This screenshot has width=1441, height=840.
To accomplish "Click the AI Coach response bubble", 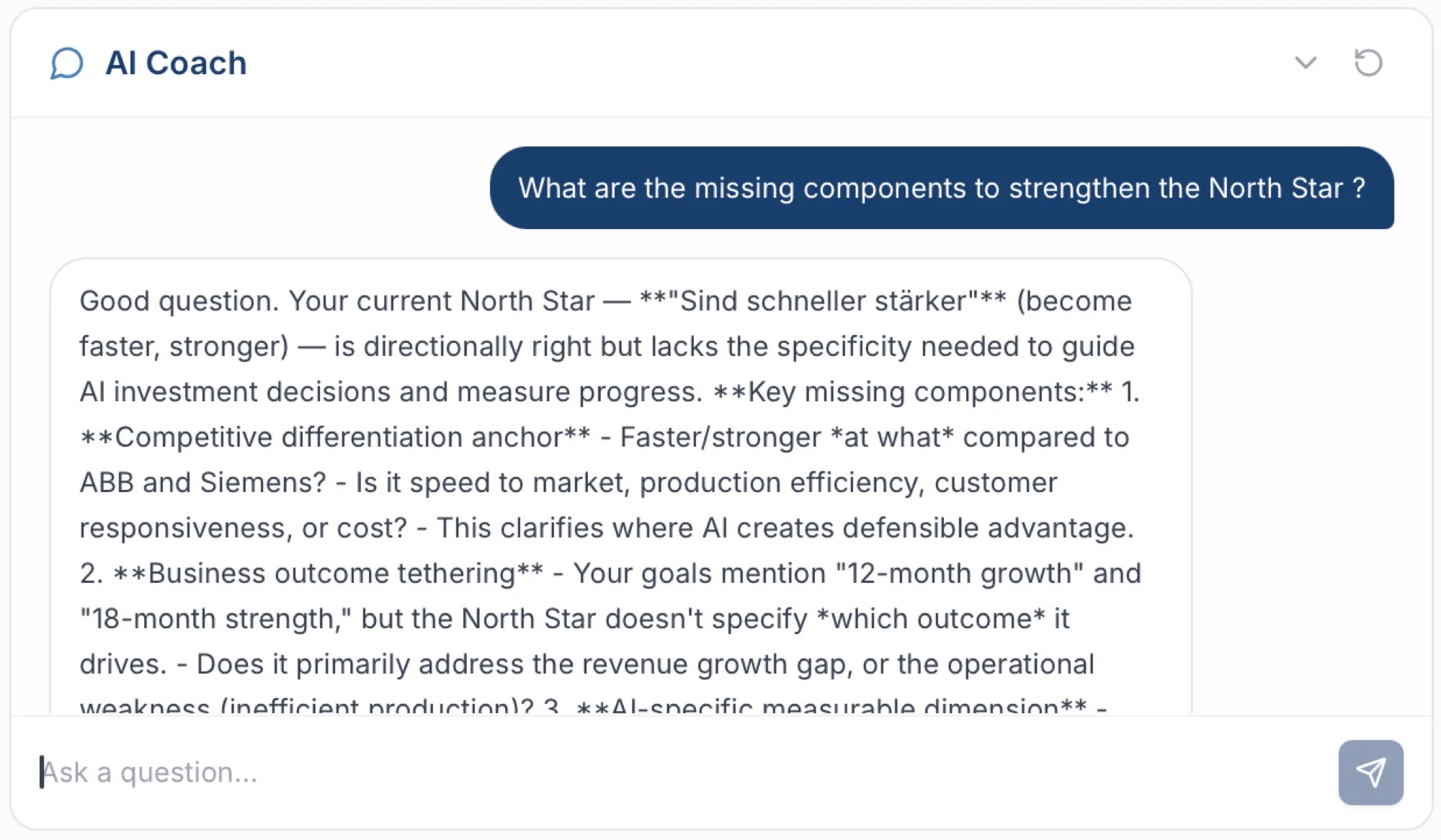I will click(x=620, y=486).
